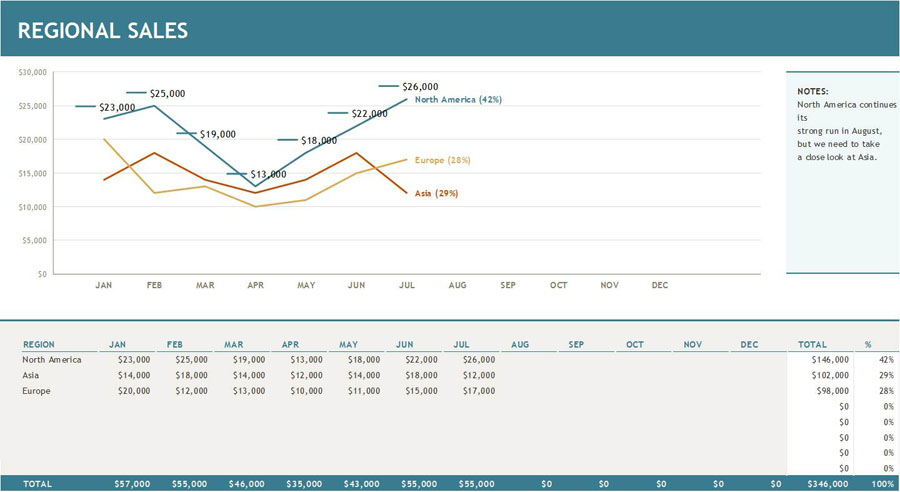900x492 pixels.
Task: Click Asia's JAN cell showing $14,000
Action: pyautogui.click(x=133, y=375)
